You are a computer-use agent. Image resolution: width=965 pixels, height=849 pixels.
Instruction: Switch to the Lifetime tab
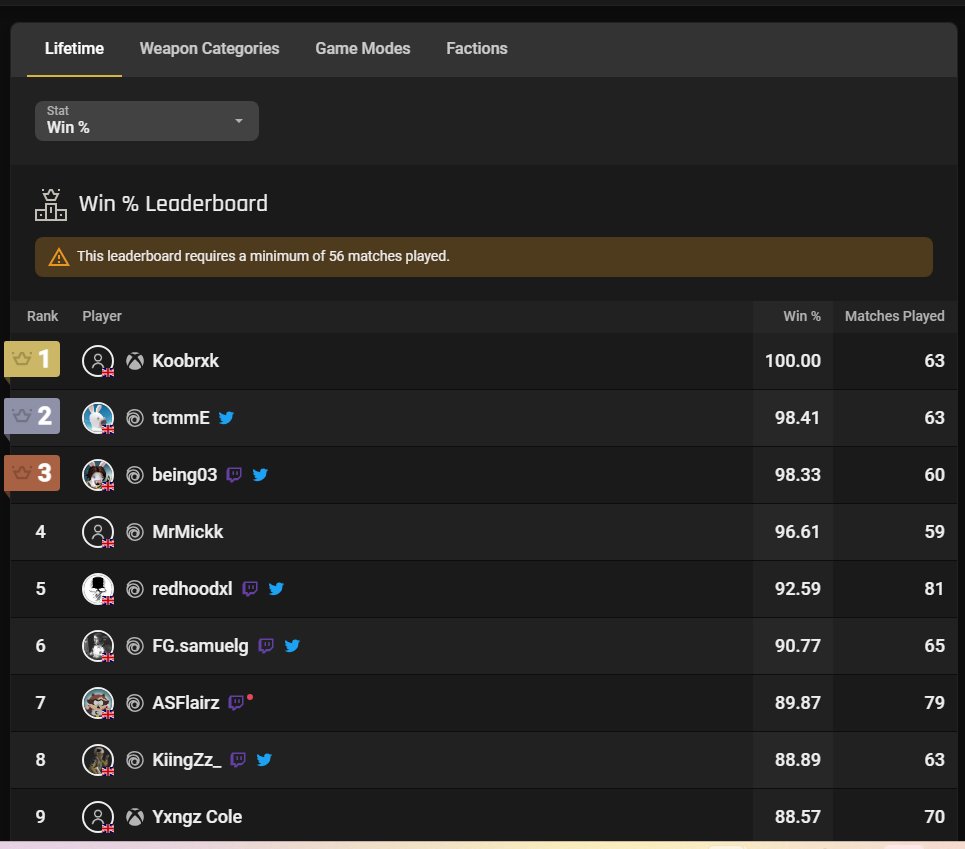[74, 49]
